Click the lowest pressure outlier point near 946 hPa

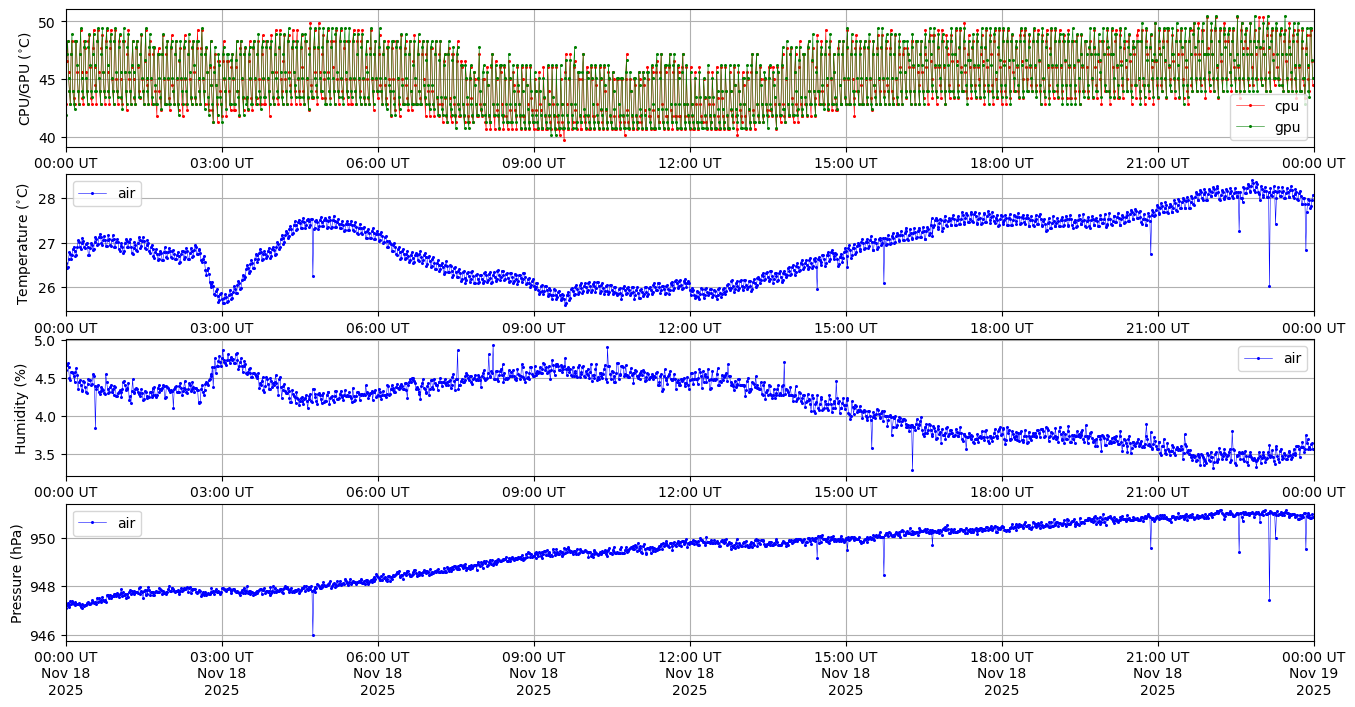pos(313,635)
